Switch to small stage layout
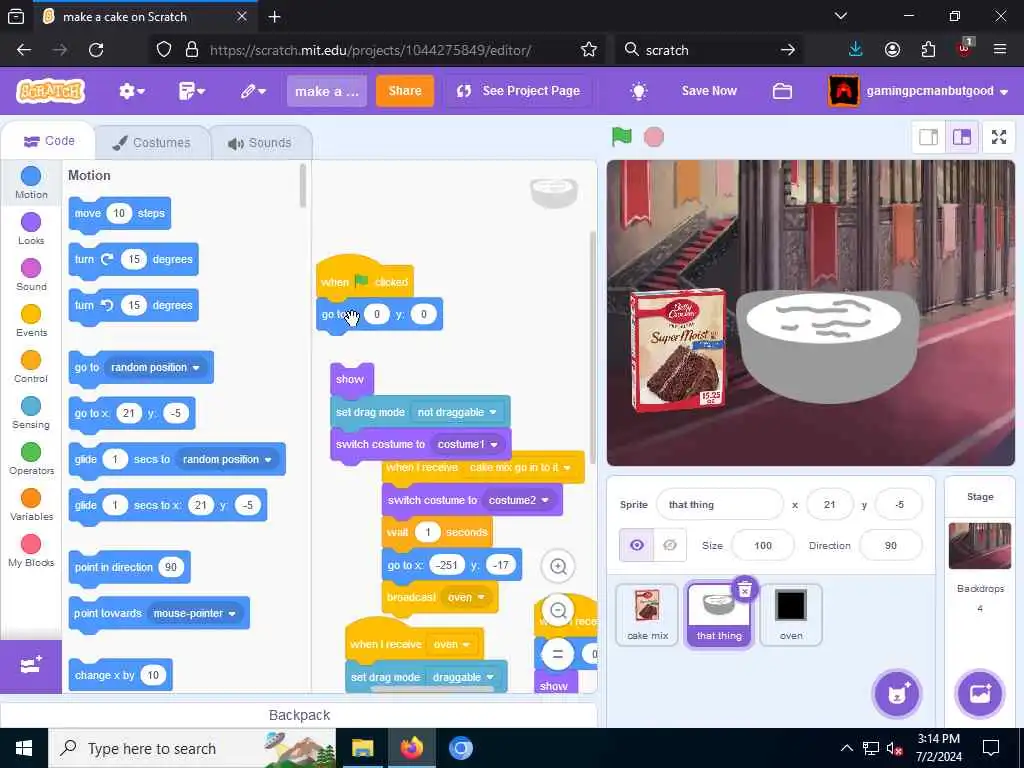Screen dimensions: 1024x768 coord(929,137)
